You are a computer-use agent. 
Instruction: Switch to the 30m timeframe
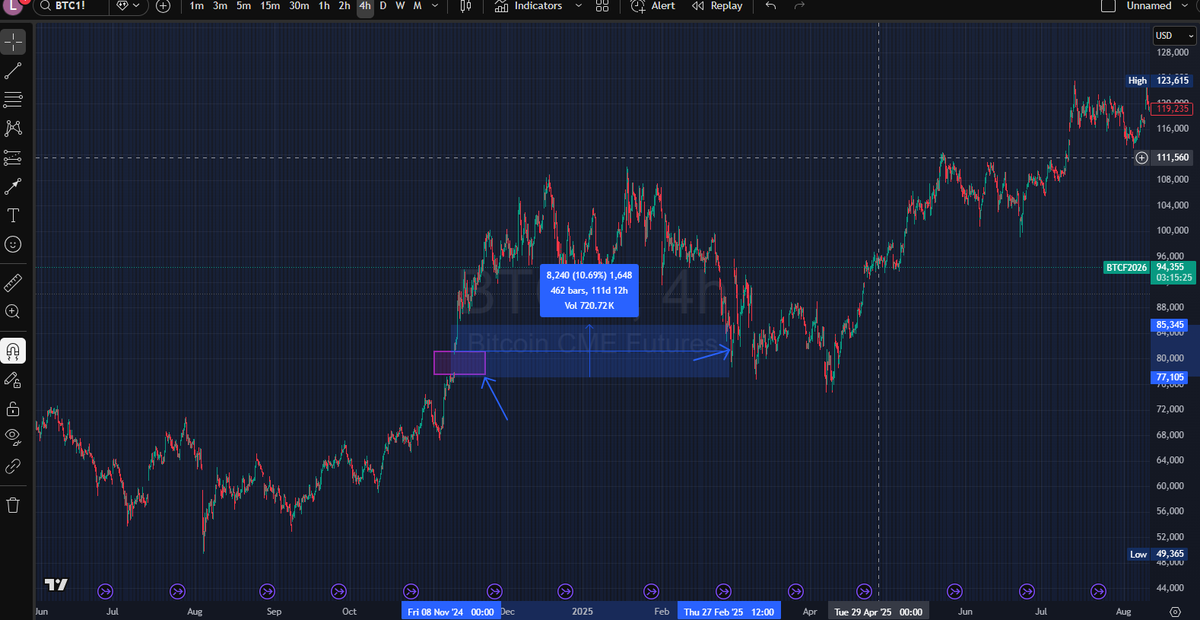(x=299, y=6)
